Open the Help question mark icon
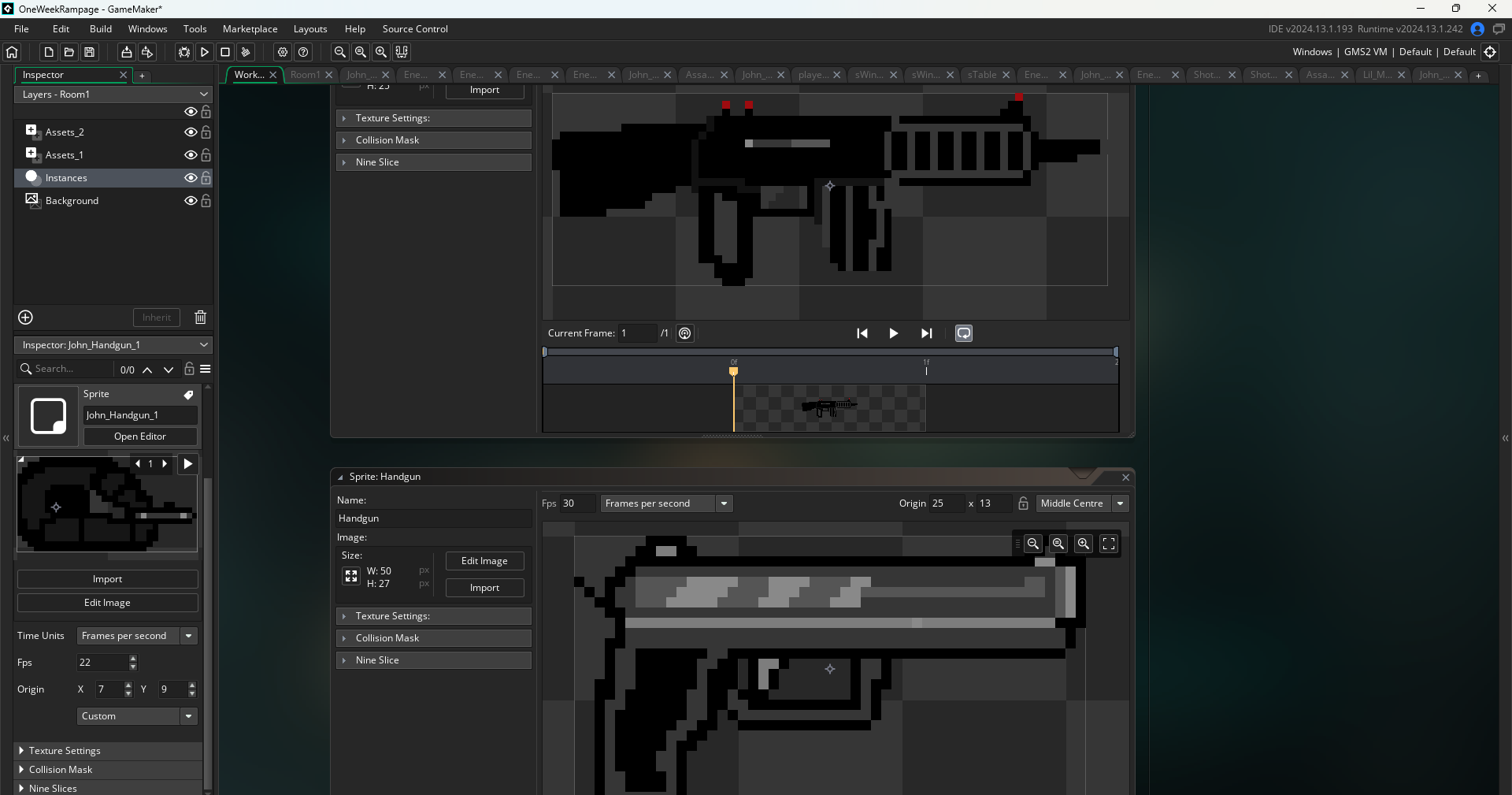This screenshot has height=795, width=1512. click(x=303, y=52)
